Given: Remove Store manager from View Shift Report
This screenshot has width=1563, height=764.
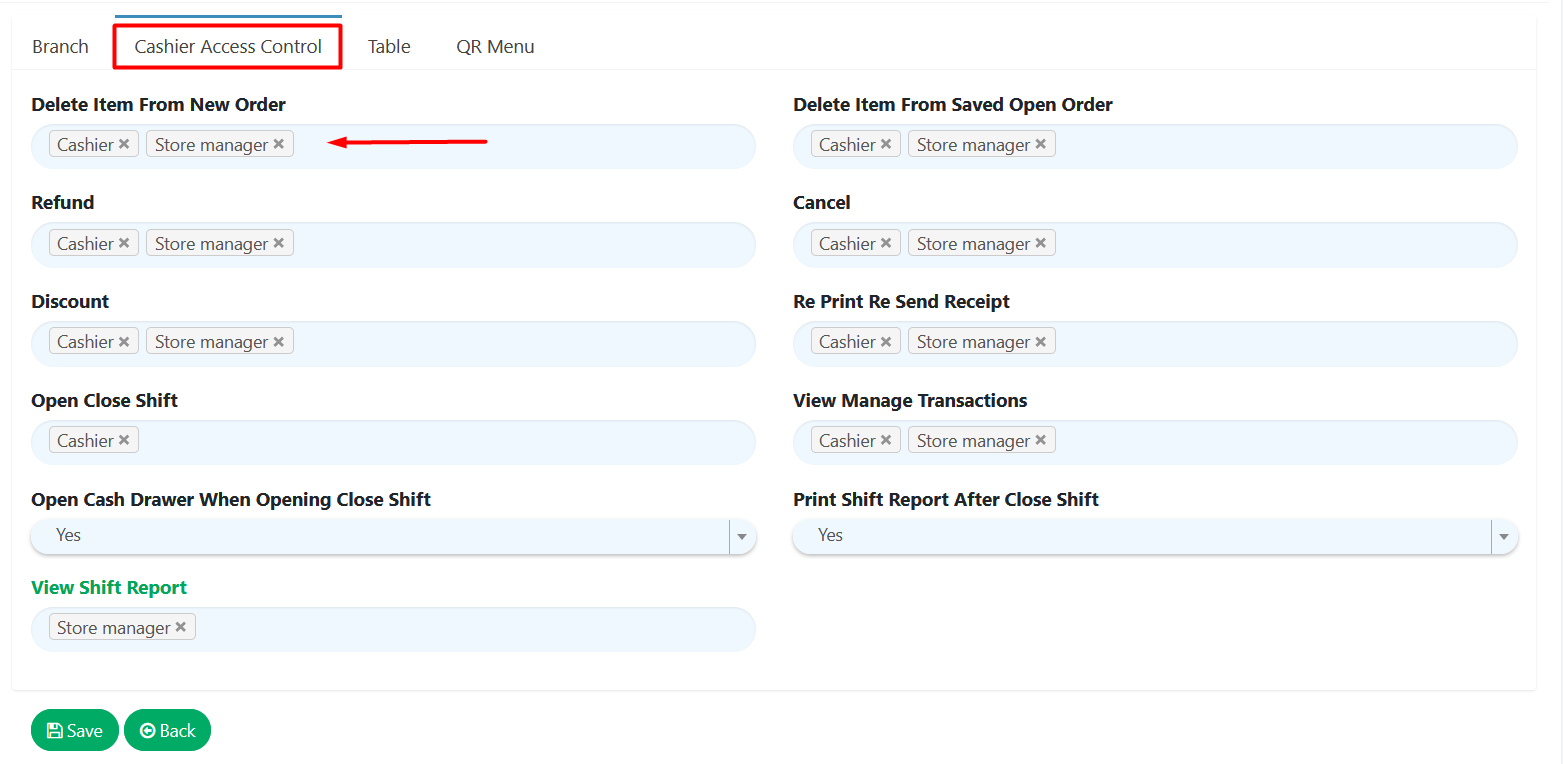Looking at the screenshot, I should point(181,626).
